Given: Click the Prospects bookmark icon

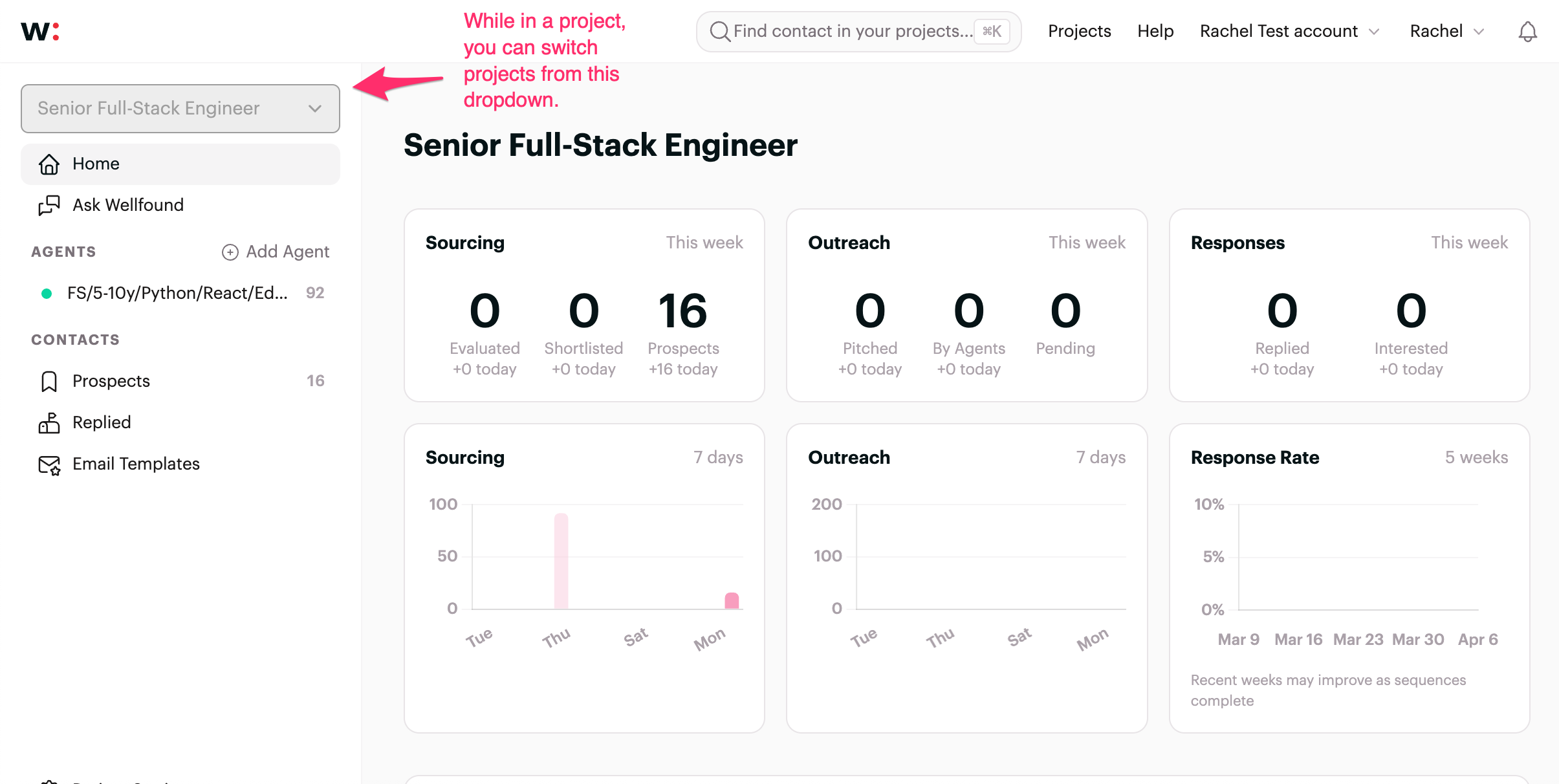Looking at the screenshot, I should coord(49,382).
